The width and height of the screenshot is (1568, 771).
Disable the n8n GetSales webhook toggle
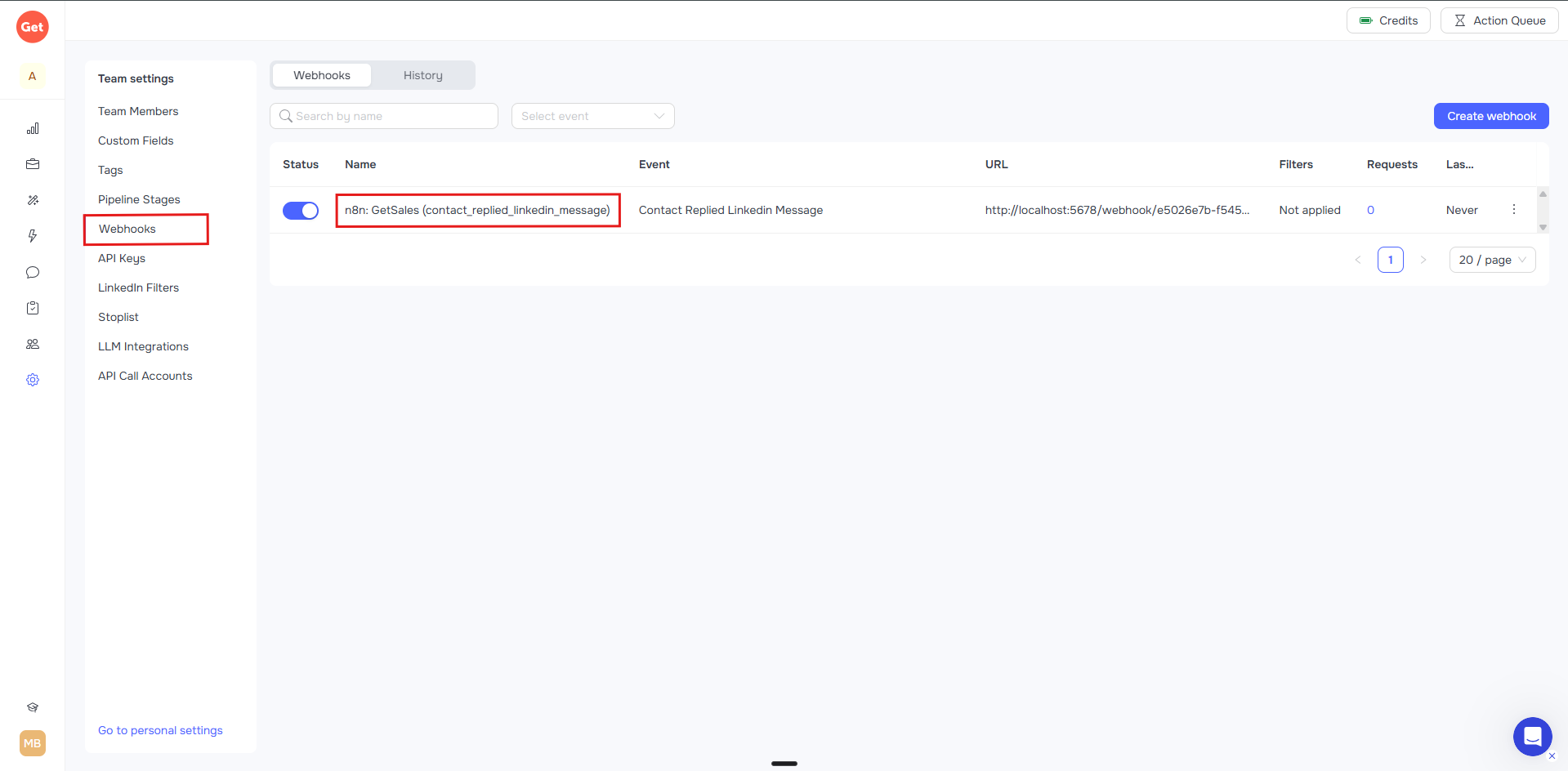pyautogui.click(x=301, y=211)
